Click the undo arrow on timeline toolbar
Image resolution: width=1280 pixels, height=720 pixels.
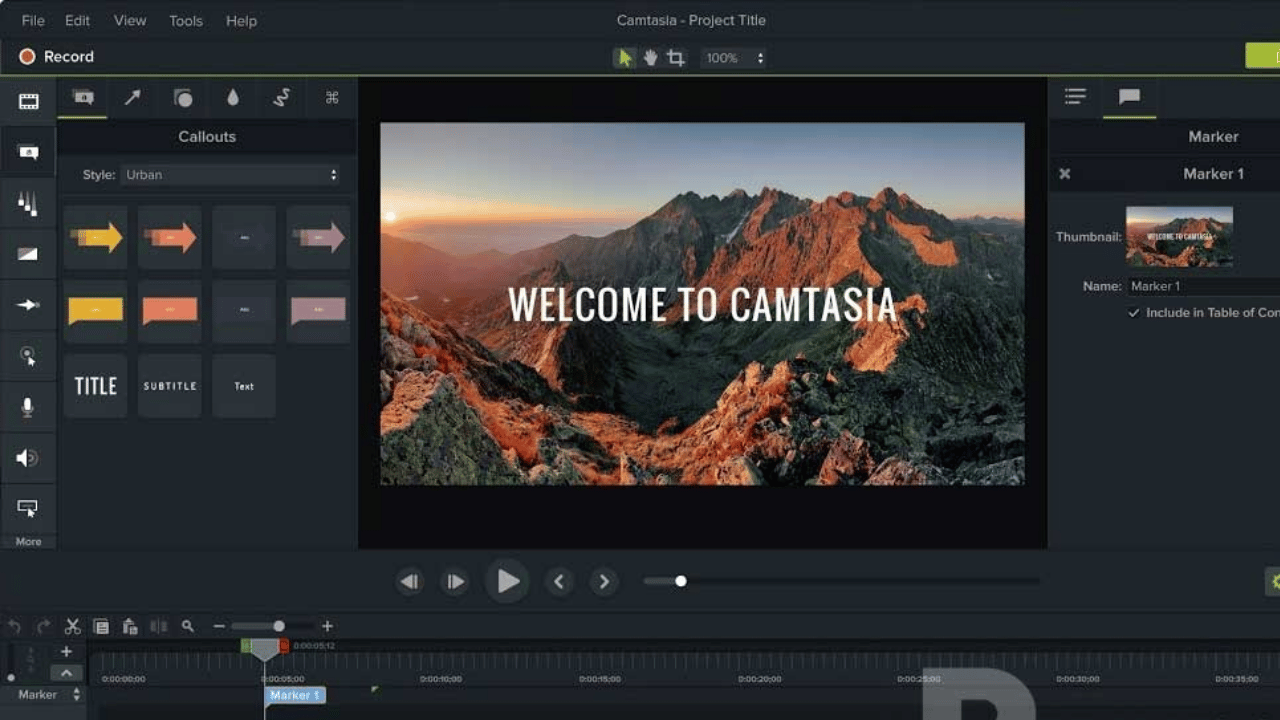point(14,627)
